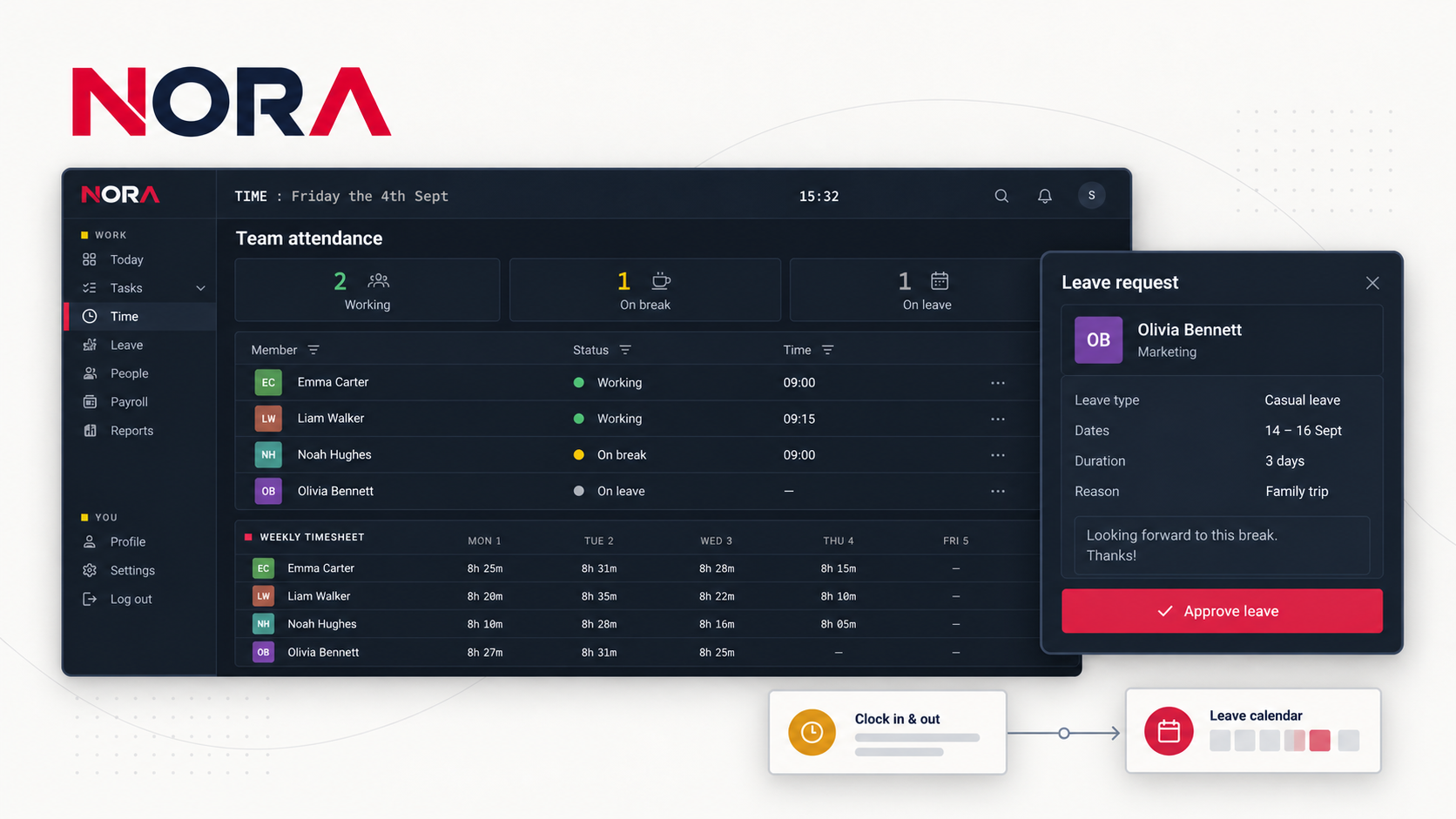This screenshot has width=1456, height=819.
Task: Click the Working people group icon
Action: (x=379, y=280)
